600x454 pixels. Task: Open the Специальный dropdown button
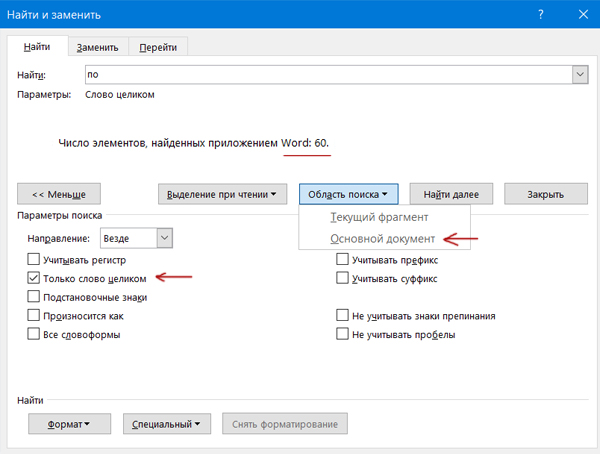tap(167, 424)
